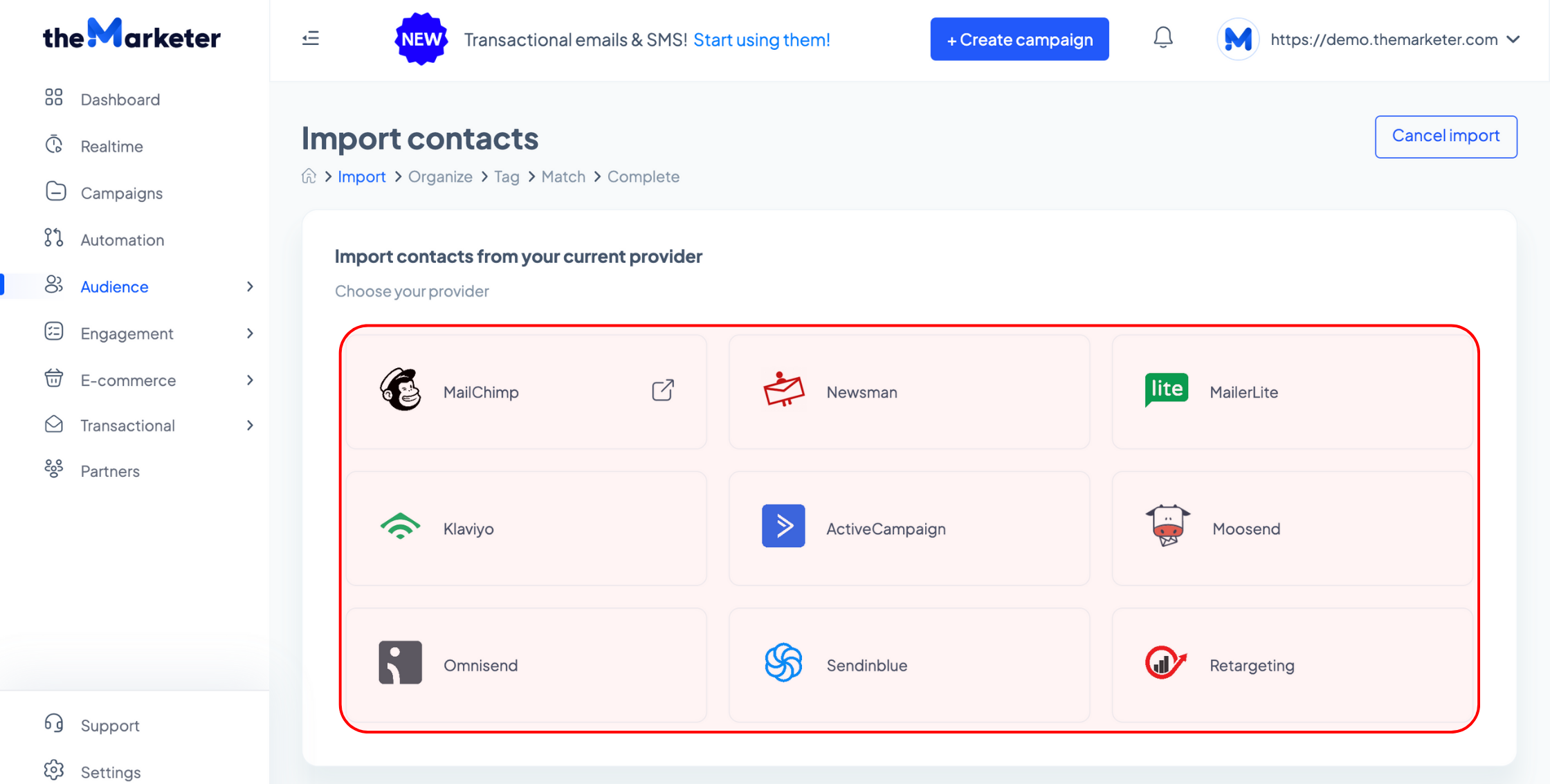Open MailChimp external link icon
The width and height of the screenshot is (1550, 784).
(x=662, y=390)
